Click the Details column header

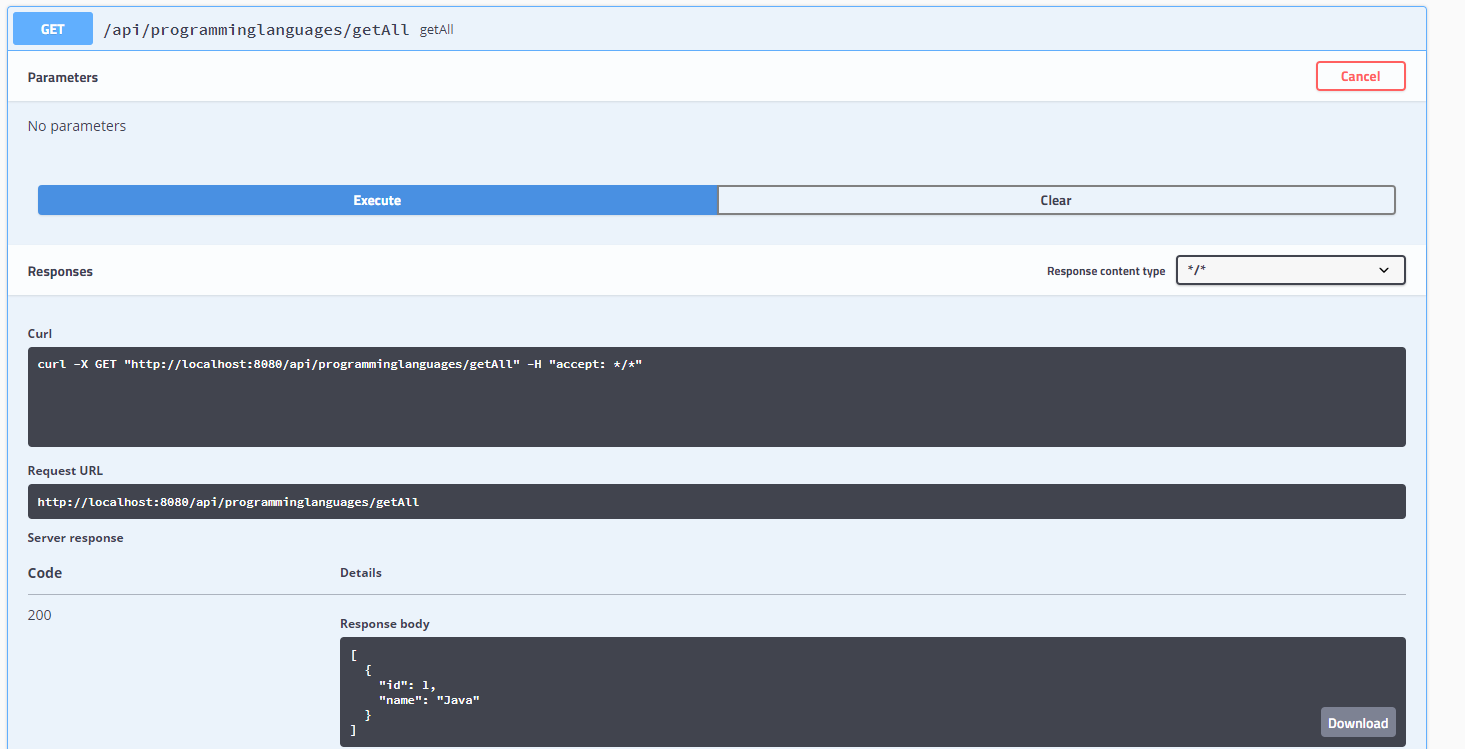click(360, 572)
